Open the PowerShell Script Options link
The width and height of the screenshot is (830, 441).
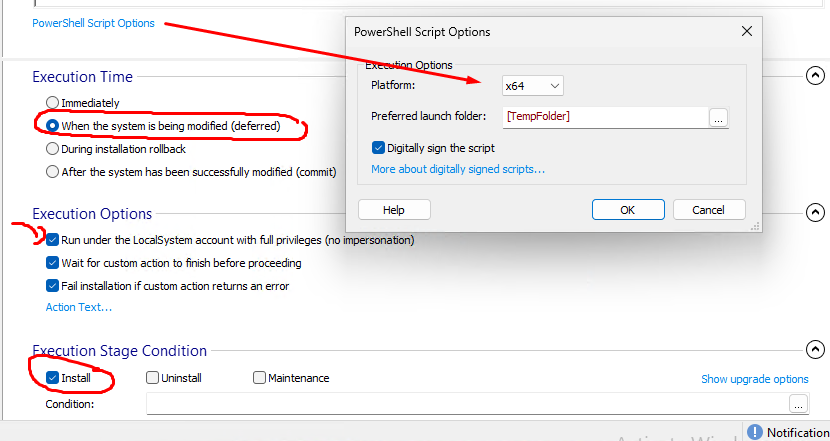coord(93,23)
